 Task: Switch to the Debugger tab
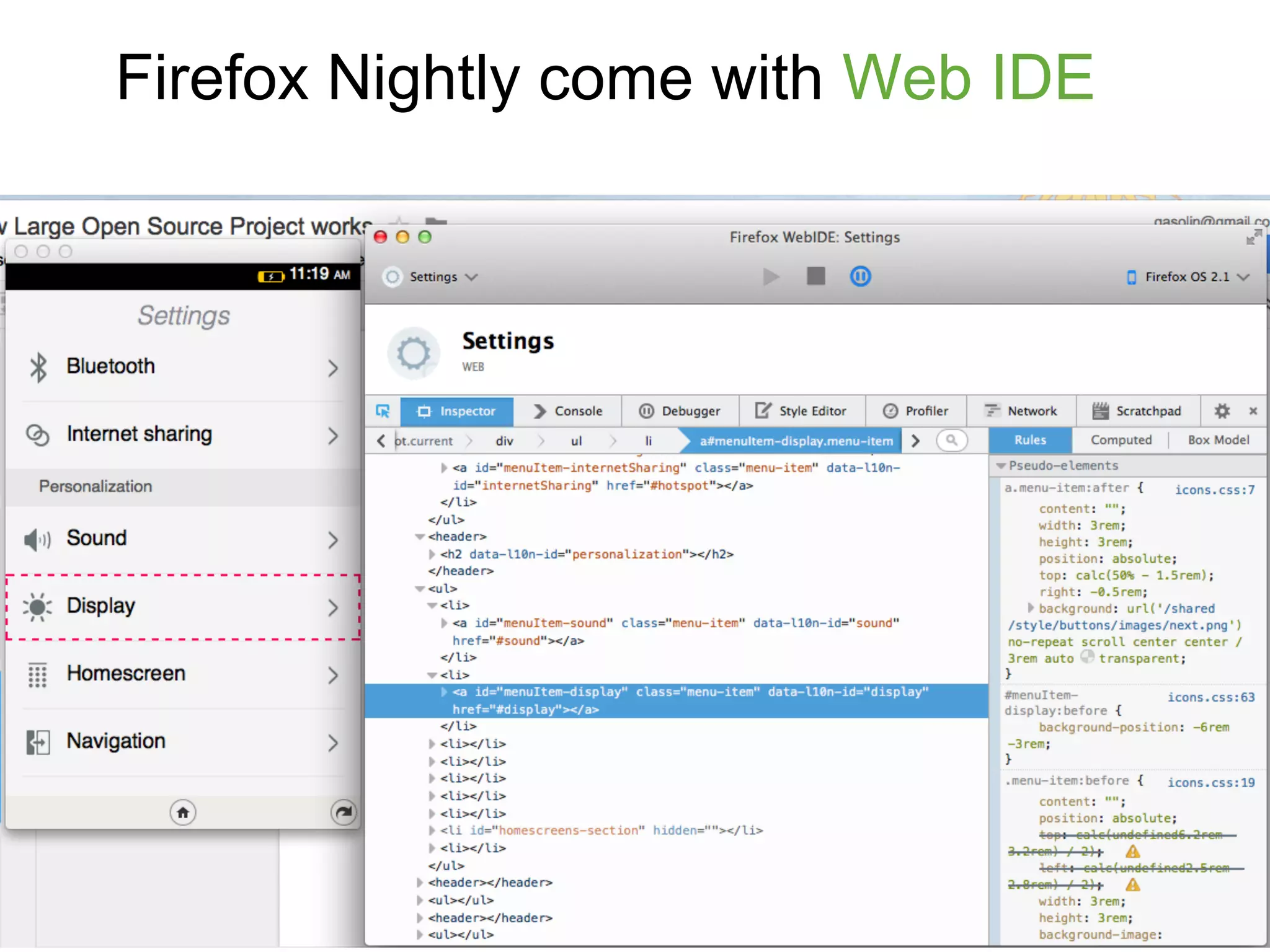[680, 411]
